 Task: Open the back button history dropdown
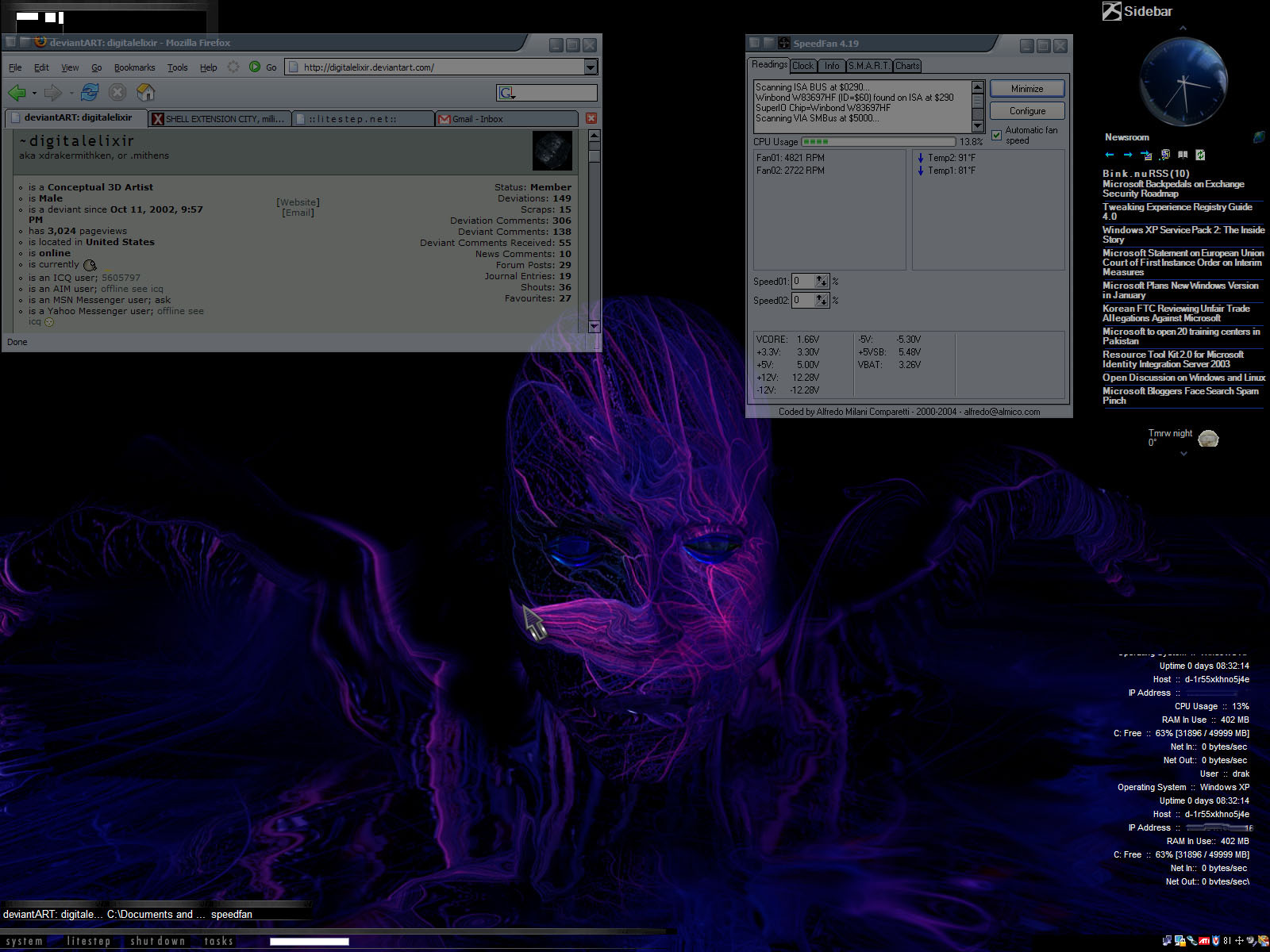pyautogui.click(x=34, y=93)
